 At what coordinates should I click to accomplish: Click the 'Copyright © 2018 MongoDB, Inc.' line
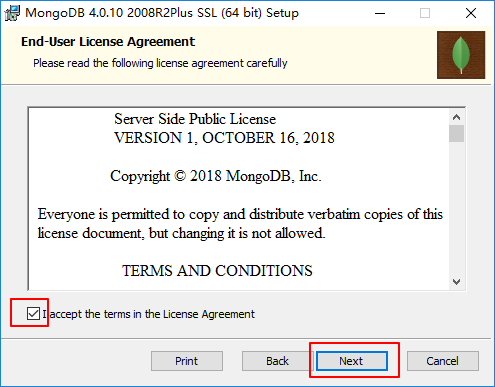[x=216, y=176]
